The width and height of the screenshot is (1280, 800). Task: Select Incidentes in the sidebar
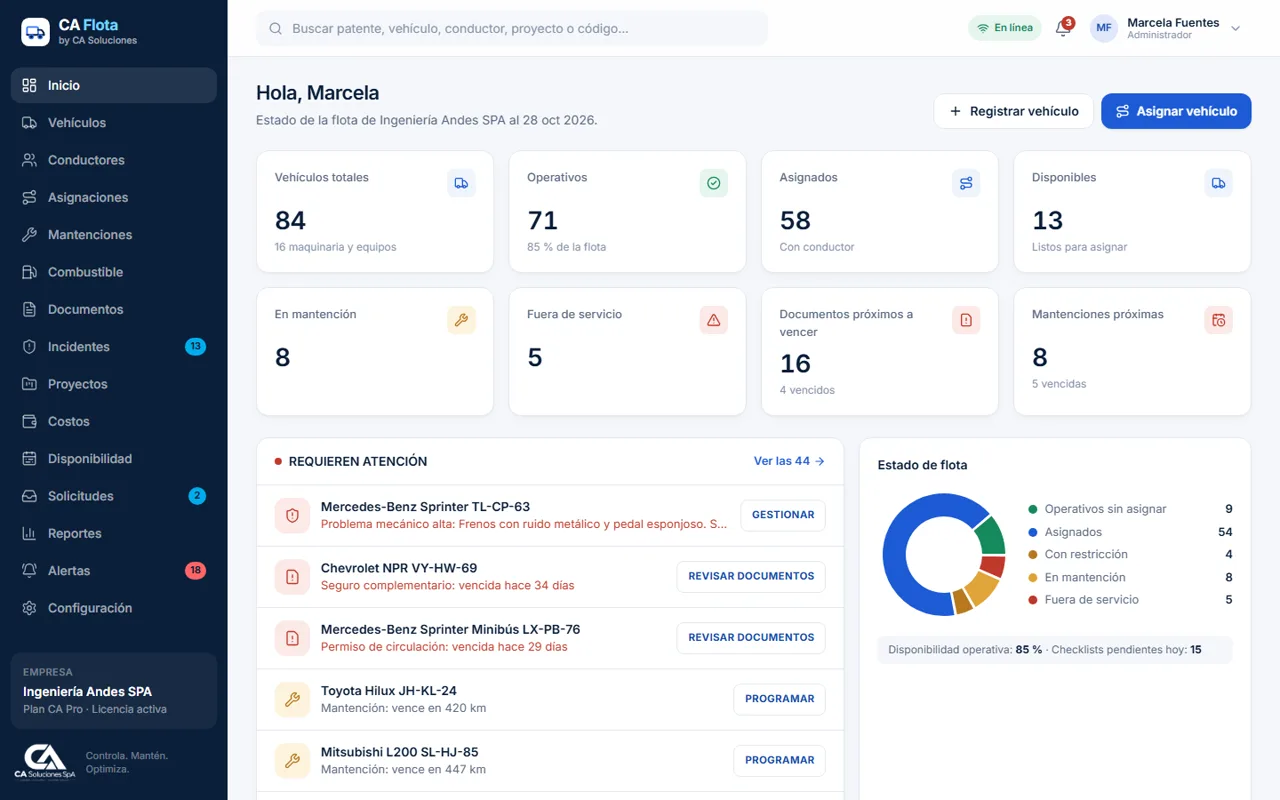coord(114,347)
